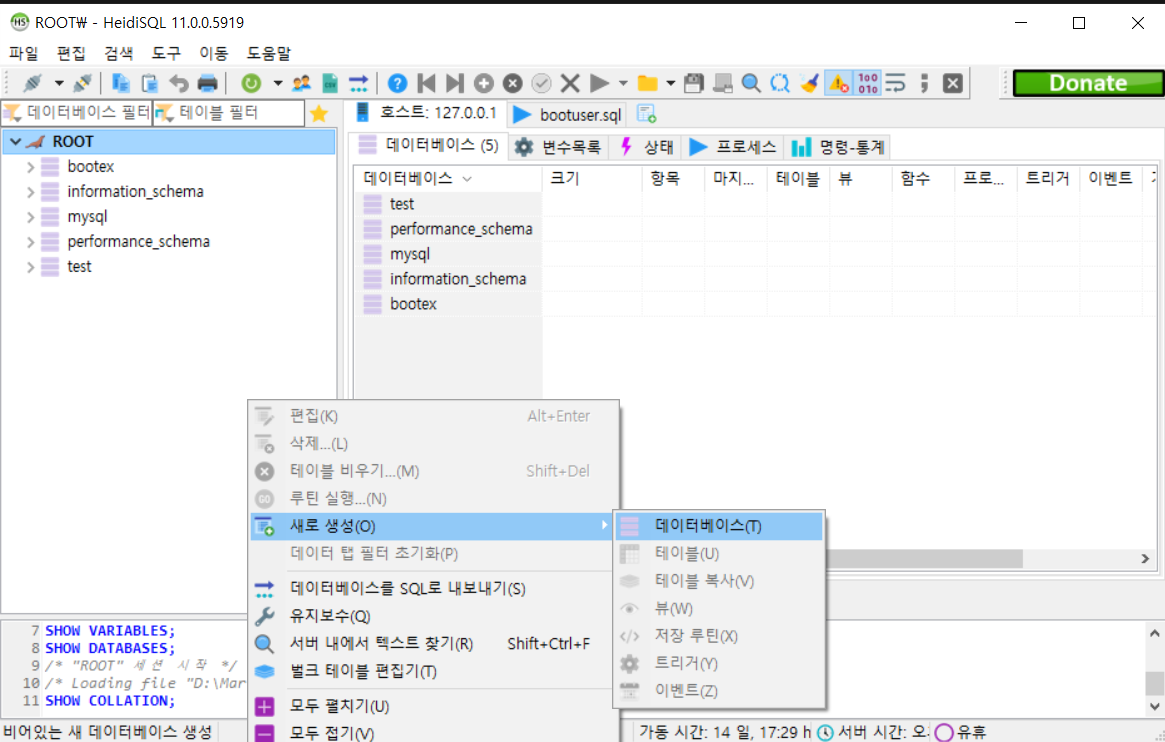
Task: Click the find and replace icon
Action: coord(779,83)
